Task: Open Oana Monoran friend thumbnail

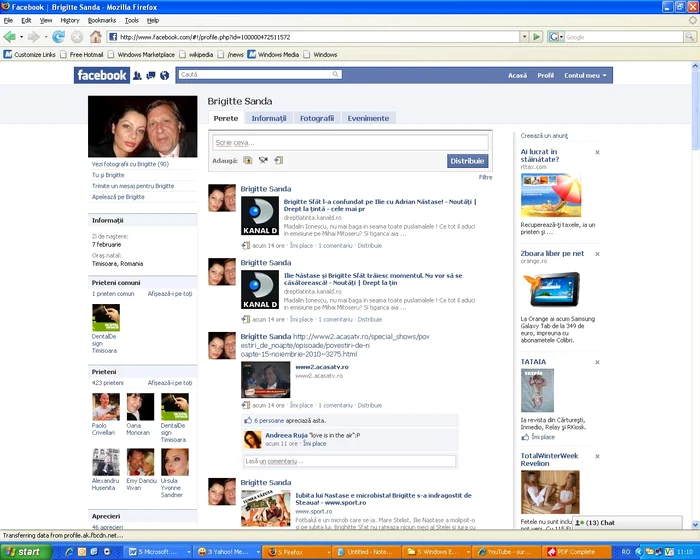Action: [x=140, y=407]
